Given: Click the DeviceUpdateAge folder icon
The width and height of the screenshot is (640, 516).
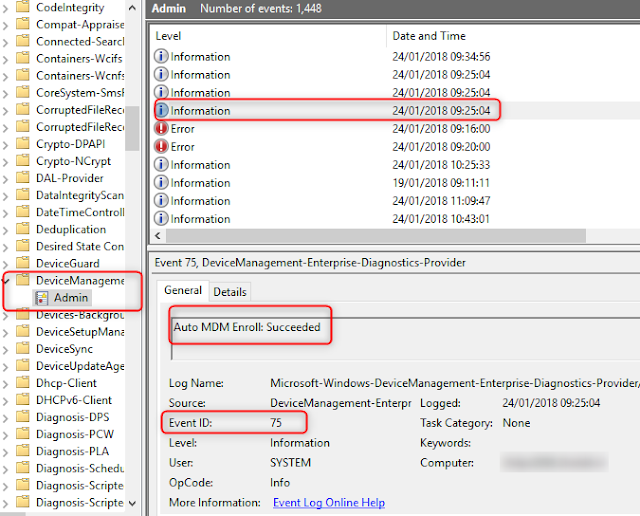Looking at the screenshot, I should pyautogui.click(x=23, y=366).
